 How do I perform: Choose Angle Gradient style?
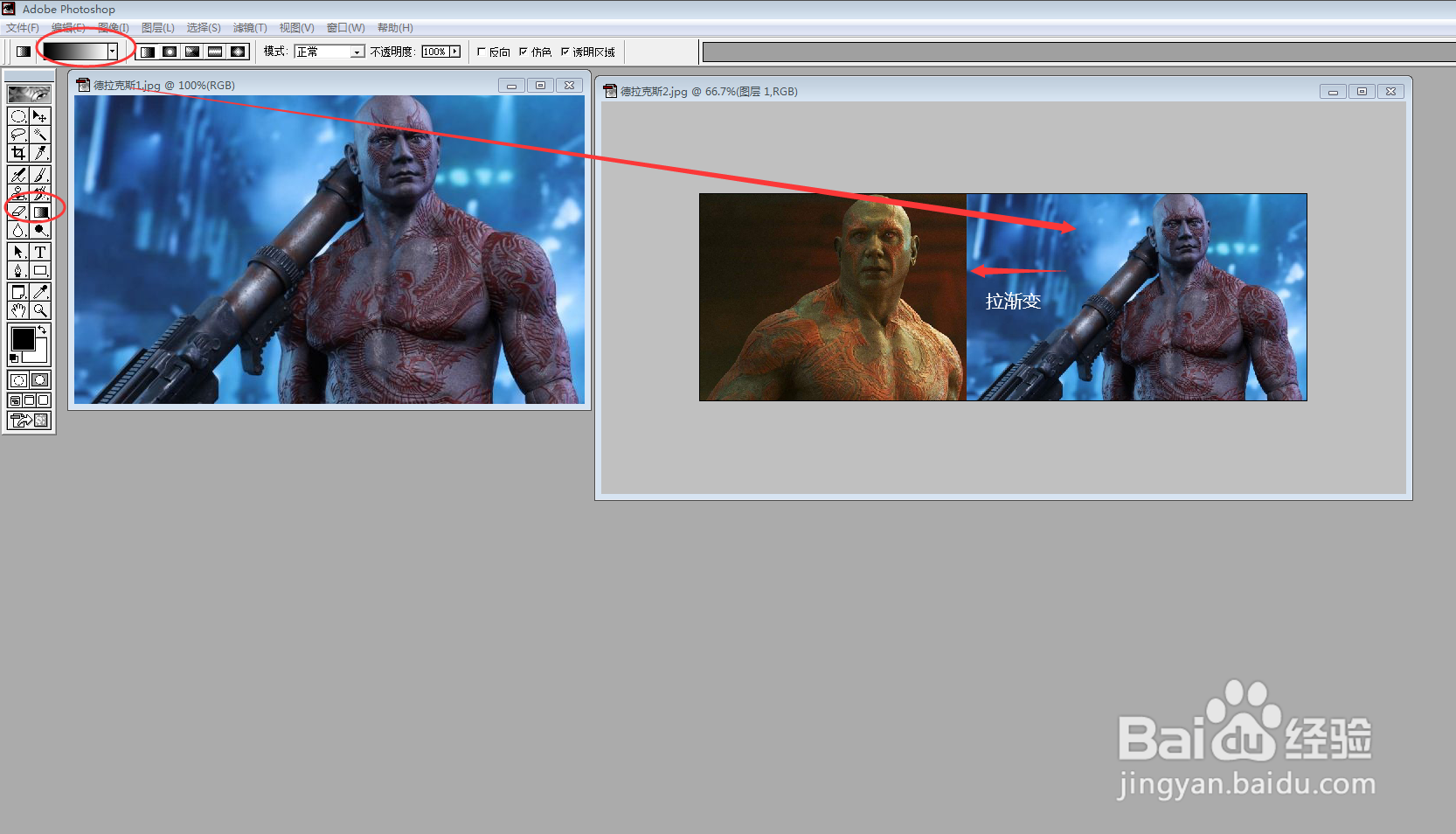click(193, 52)
